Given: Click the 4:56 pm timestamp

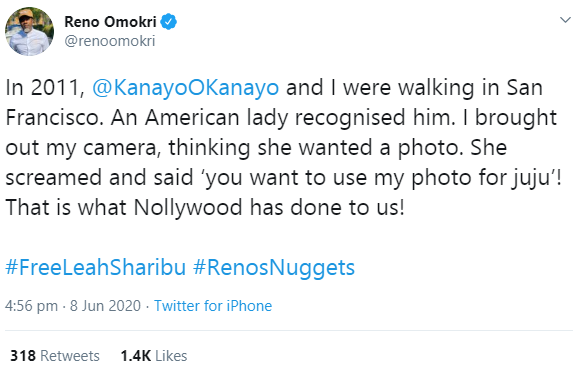Looking at the screenshot, I should click(x=31, y=306).
